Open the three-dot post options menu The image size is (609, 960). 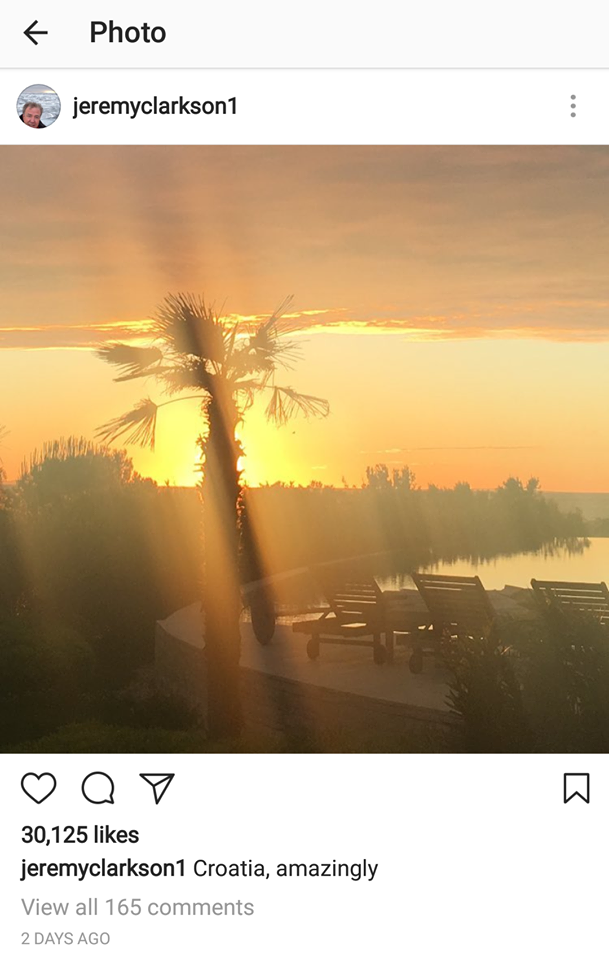573,106
